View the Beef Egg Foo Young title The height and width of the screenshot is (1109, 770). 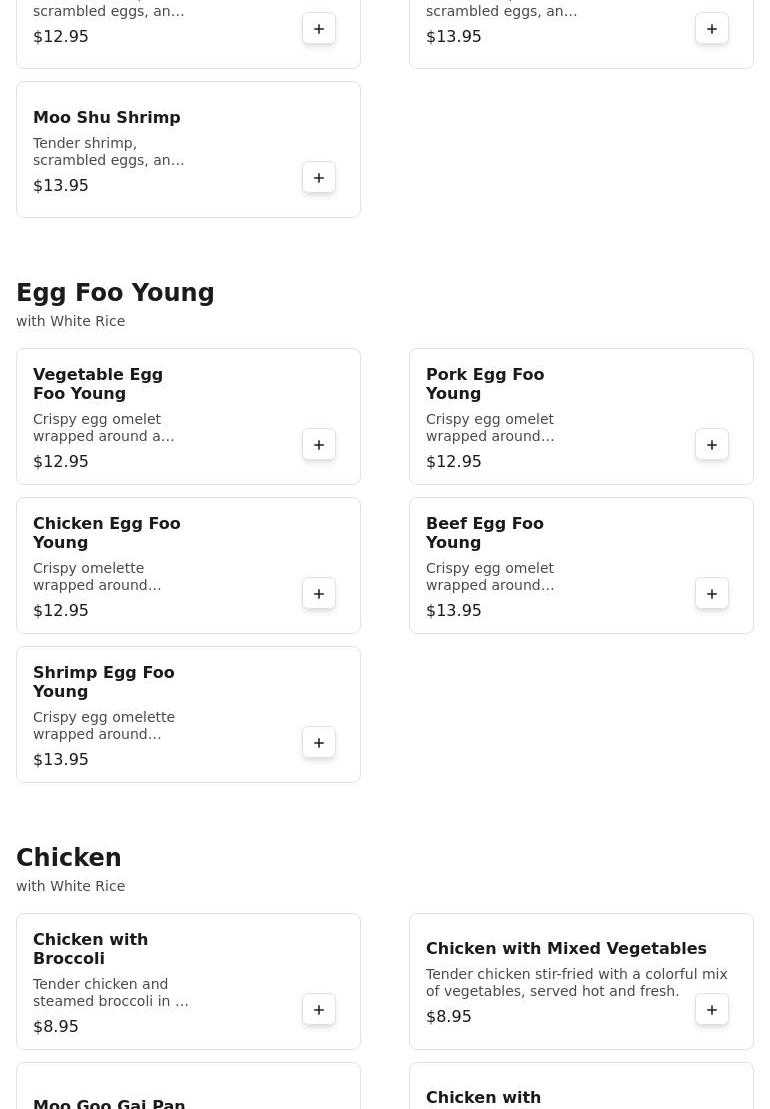pos(485,533)
